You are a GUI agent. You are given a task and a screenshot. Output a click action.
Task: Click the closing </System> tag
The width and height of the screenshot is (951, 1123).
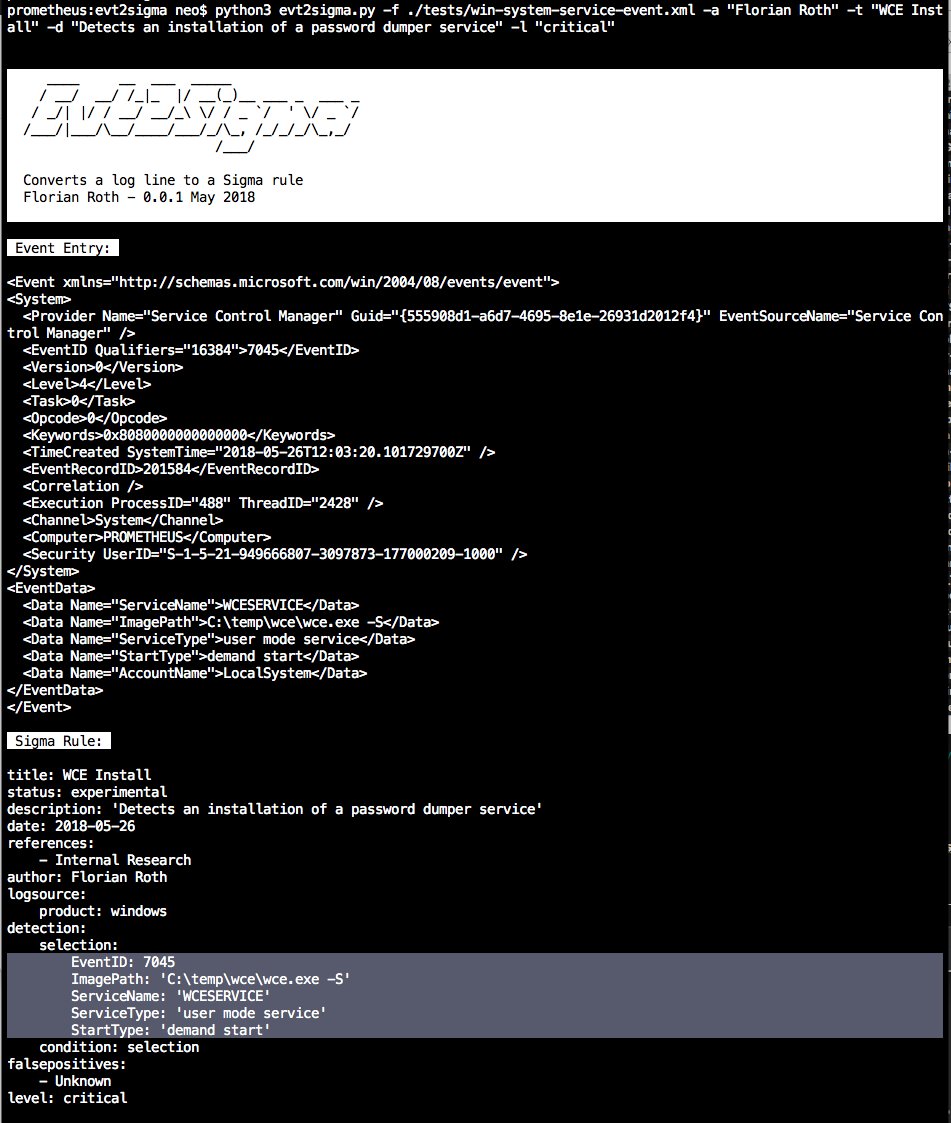[43, 571]
